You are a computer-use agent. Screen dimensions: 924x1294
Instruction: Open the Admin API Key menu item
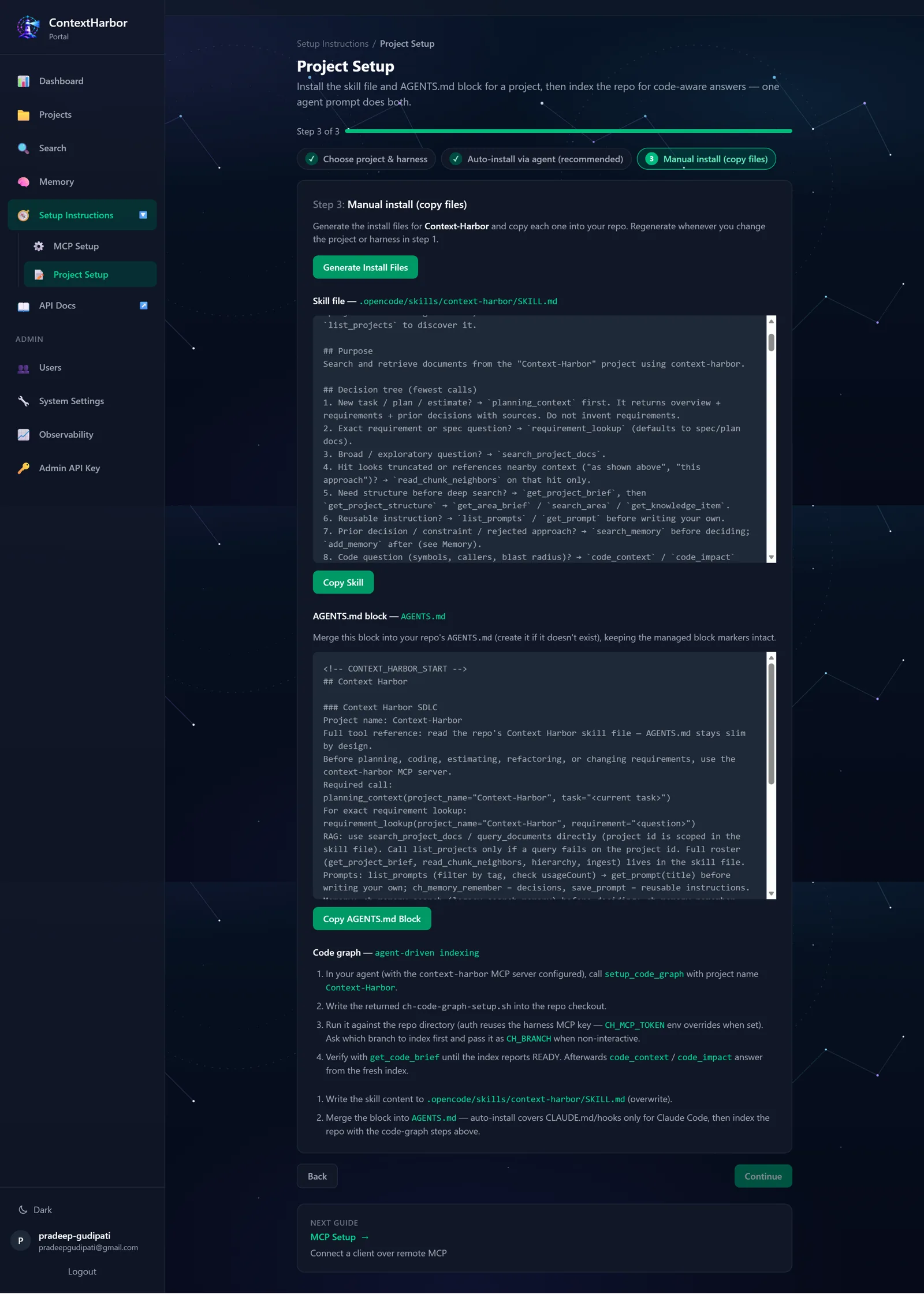click(x=82, y=468)
